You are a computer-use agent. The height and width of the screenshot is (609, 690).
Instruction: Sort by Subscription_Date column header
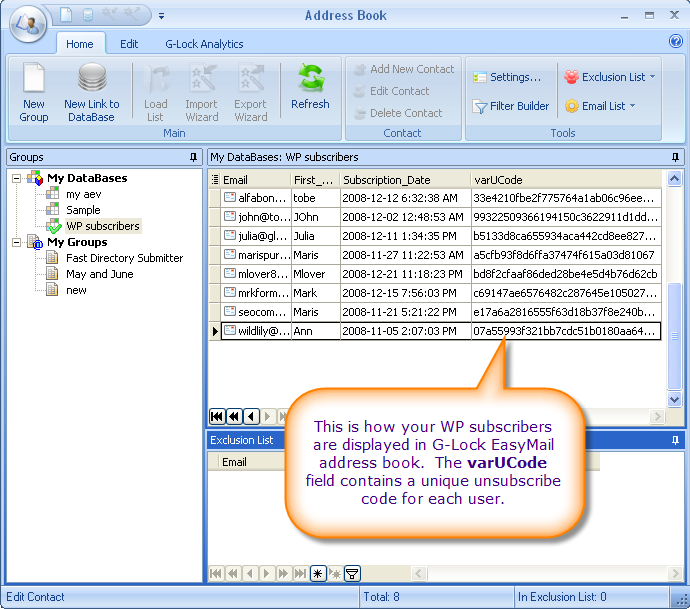[x=405, y=180]
